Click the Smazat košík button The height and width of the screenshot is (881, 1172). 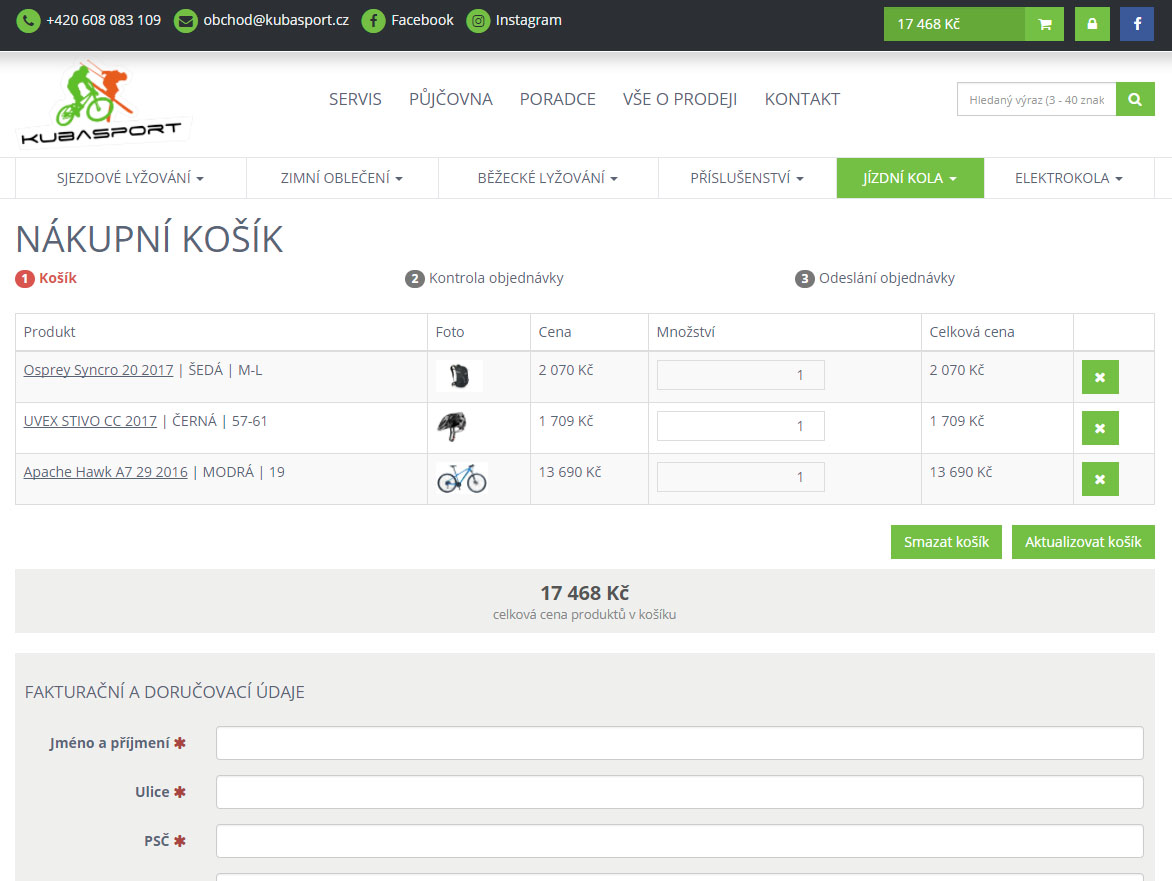[946, 542]
